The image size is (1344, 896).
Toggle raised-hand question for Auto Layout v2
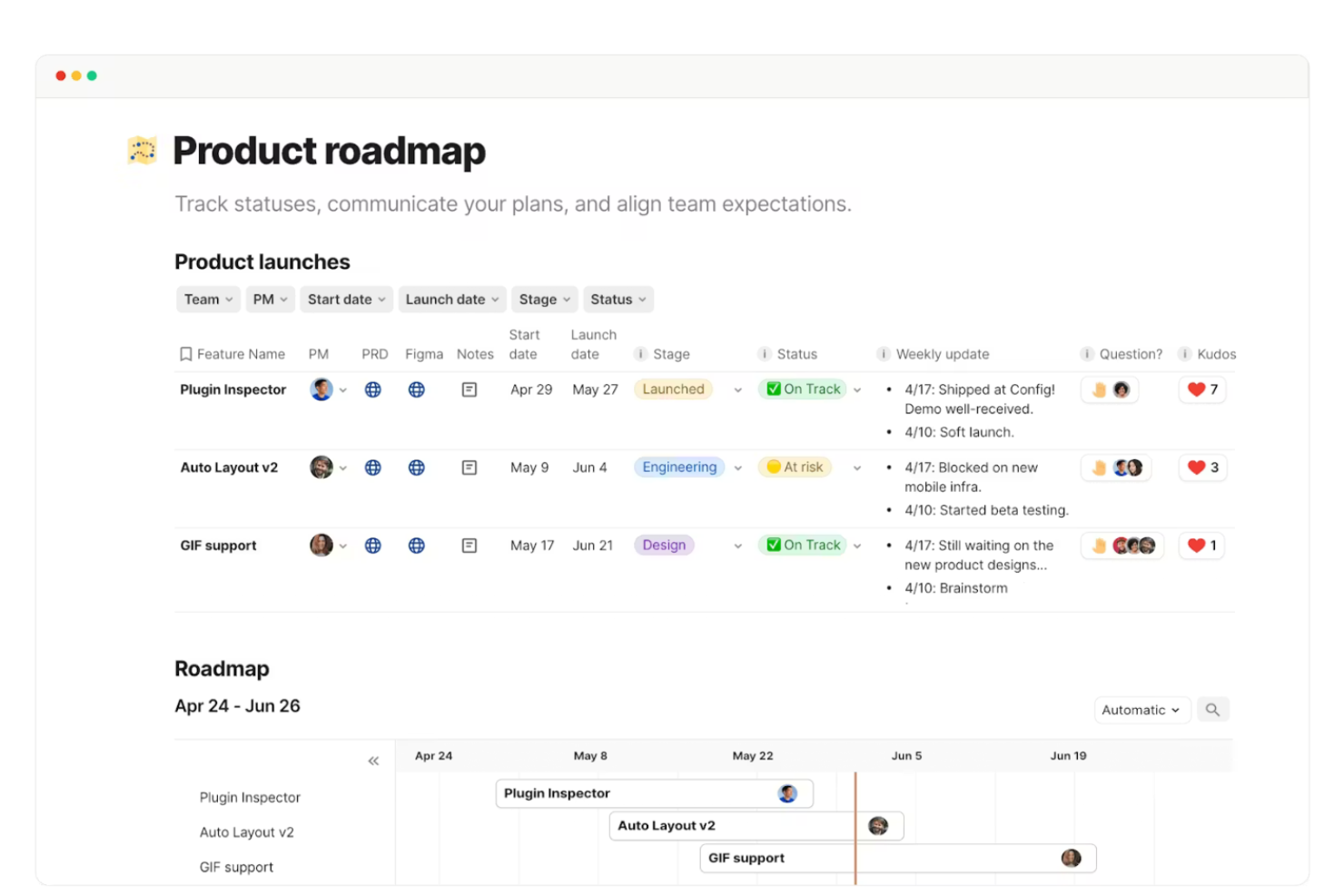1116,468
